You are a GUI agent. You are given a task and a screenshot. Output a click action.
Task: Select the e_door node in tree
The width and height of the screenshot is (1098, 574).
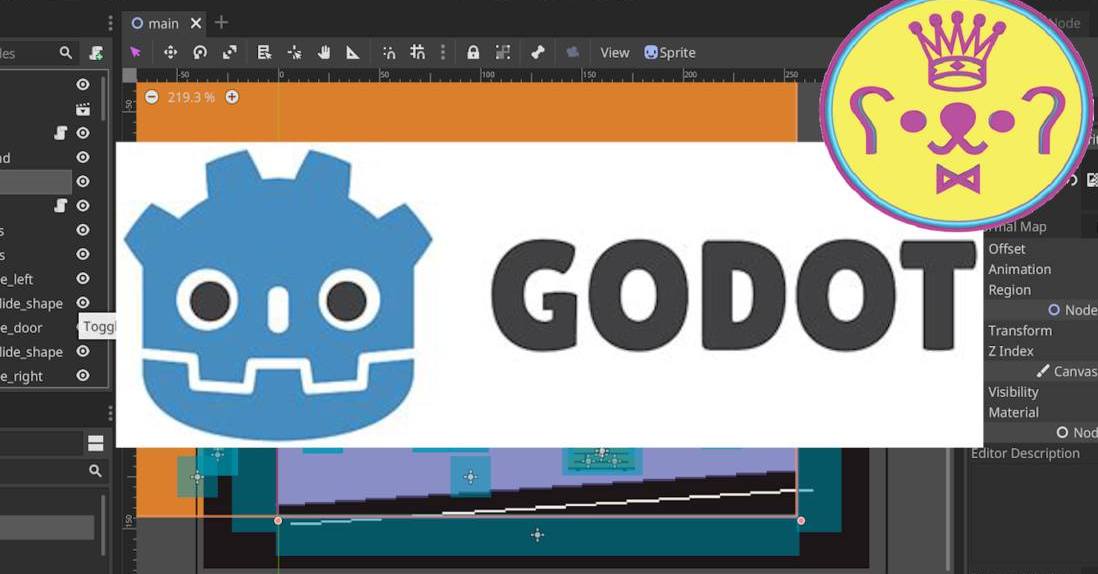tap(22, 328)
